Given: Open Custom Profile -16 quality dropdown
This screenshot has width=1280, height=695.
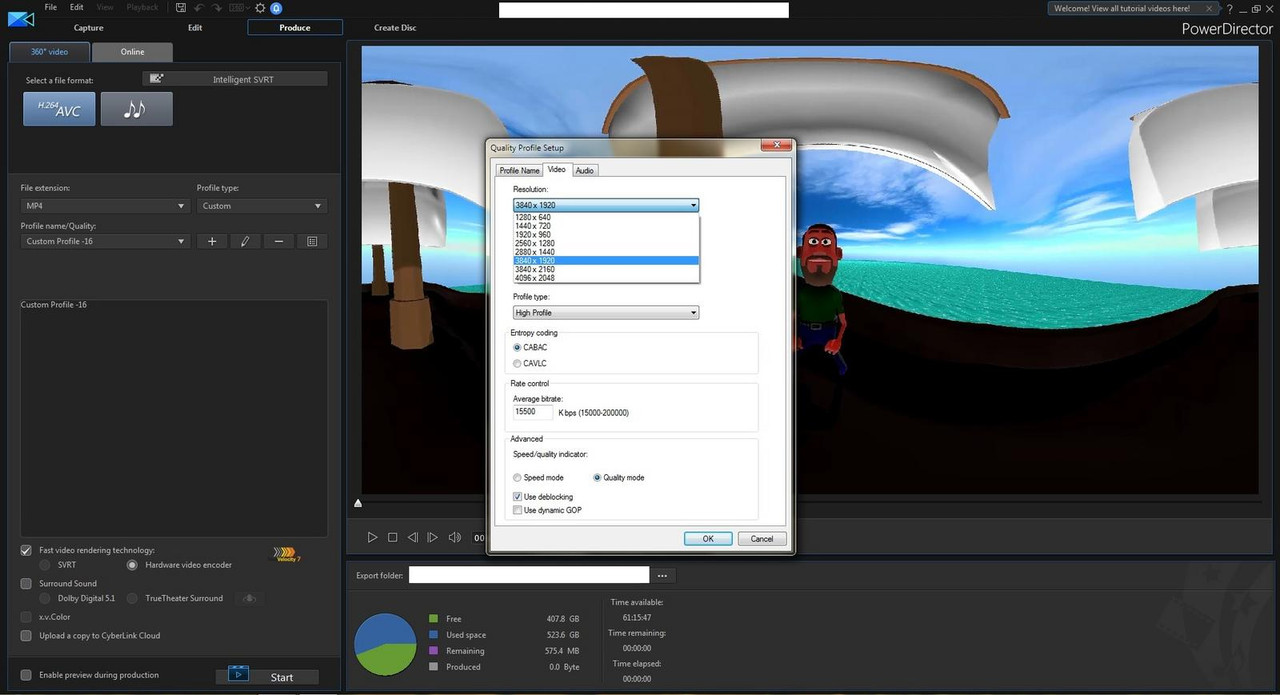Looking at the screenshot, I should 104,241.
